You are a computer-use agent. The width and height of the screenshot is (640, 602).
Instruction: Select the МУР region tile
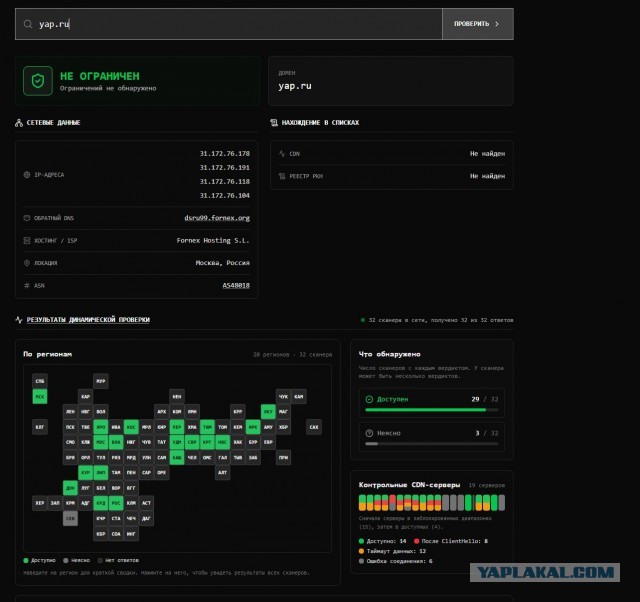click(101, 381)
